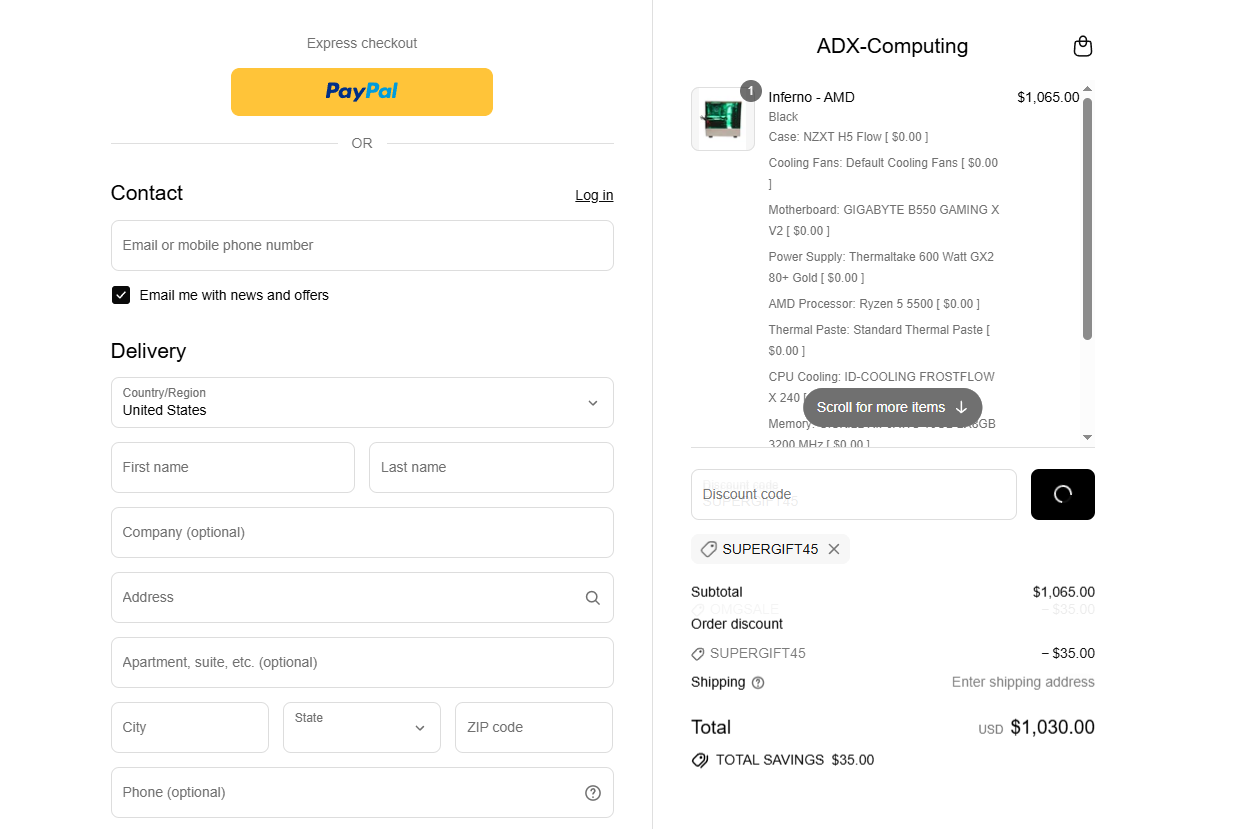Toggle the Email me with news and offers checkbox
1238x829 pixels.
[121, 295]
